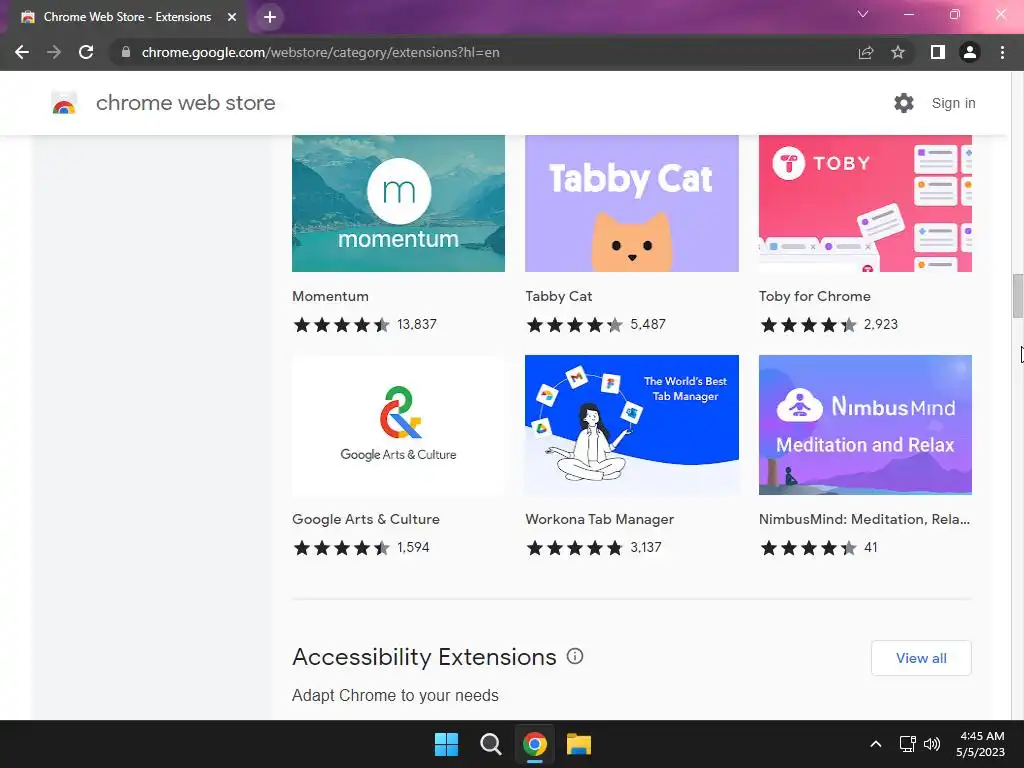This screenshot has width=1024, height=768.
Task: Open the clock and date panel
Action: (981, 744)
